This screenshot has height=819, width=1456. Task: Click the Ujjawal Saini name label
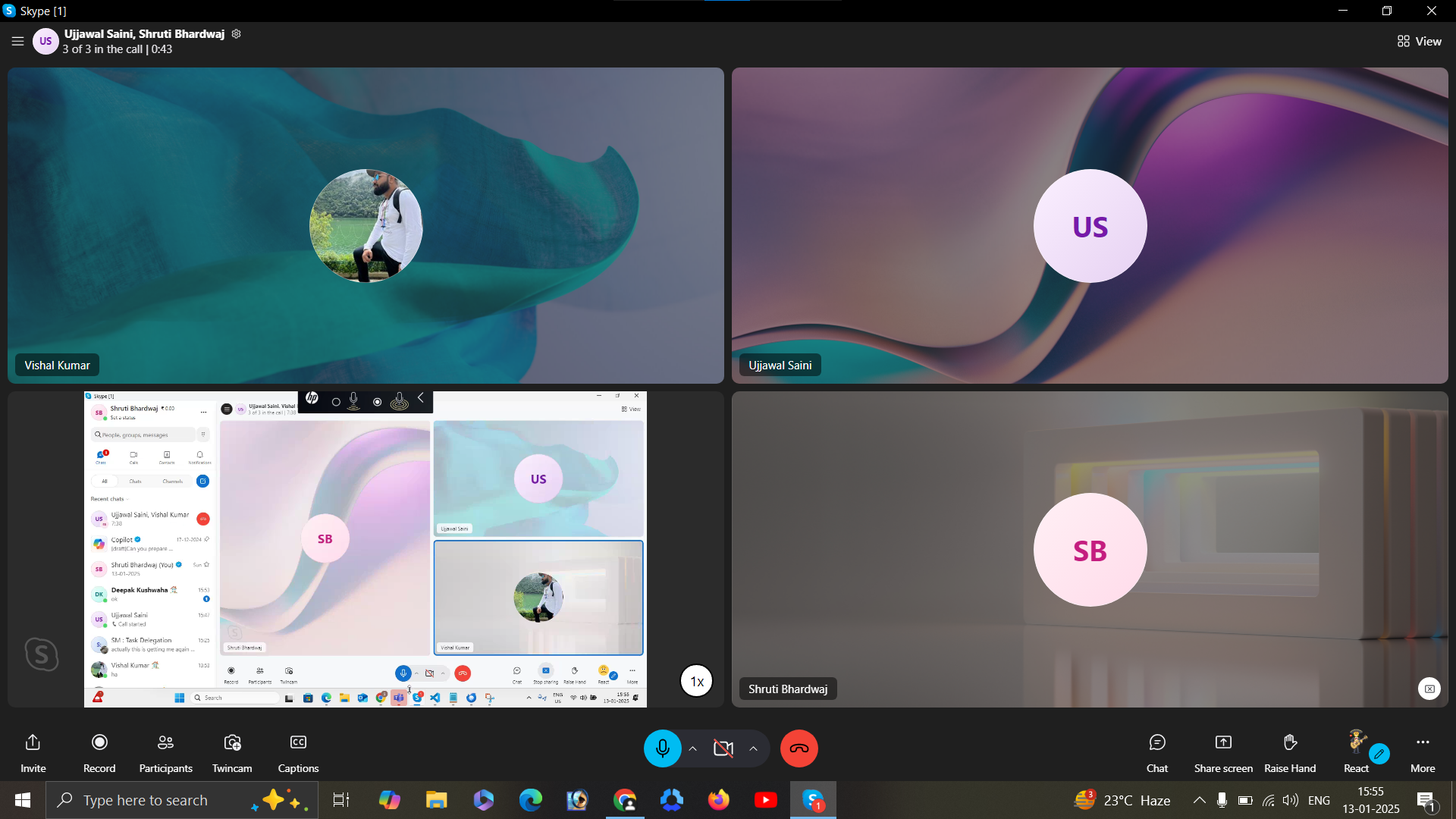780,366
